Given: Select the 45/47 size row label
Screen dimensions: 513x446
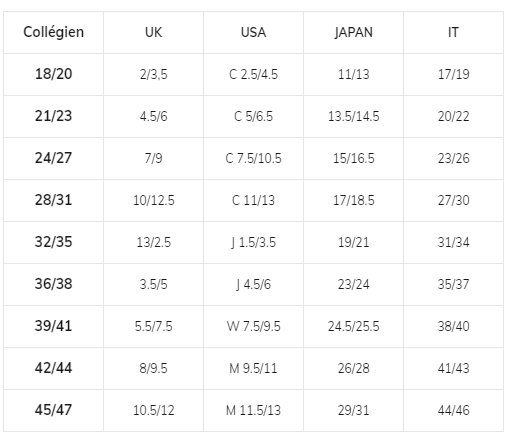Looking at the screenshot, I should click(53, 410).
